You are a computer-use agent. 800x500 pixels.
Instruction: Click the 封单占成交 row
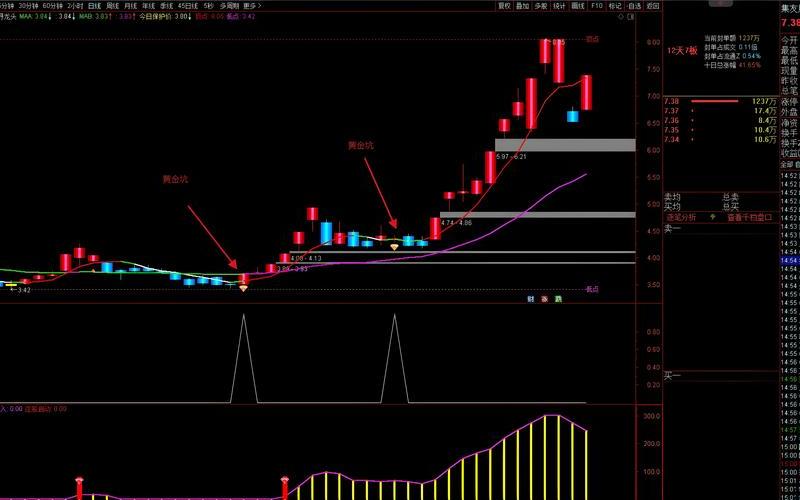click(x=730, y=47)
